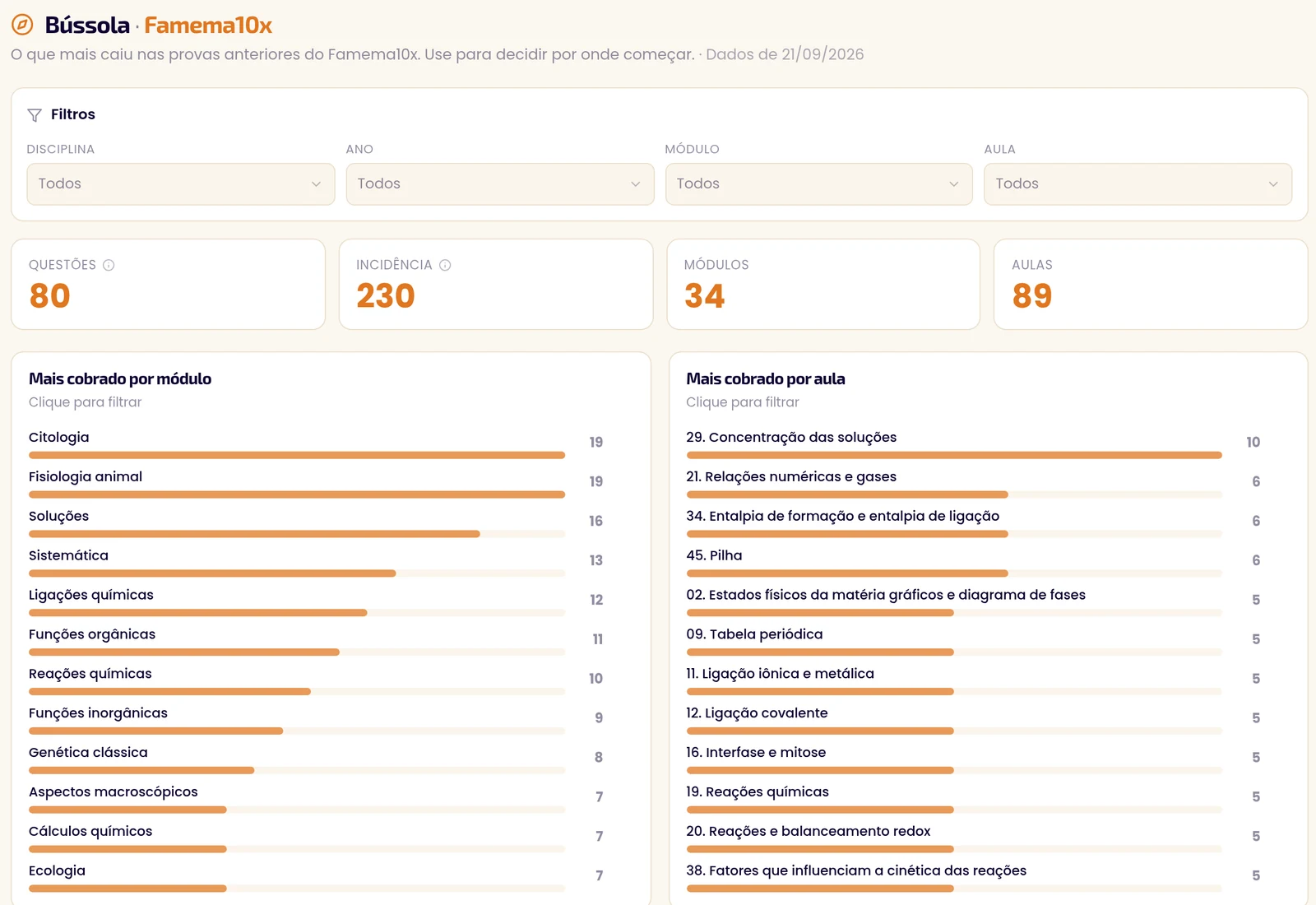Click the Reações químicas module bar
The image size is (1316, 905).
tap(297, 692)
